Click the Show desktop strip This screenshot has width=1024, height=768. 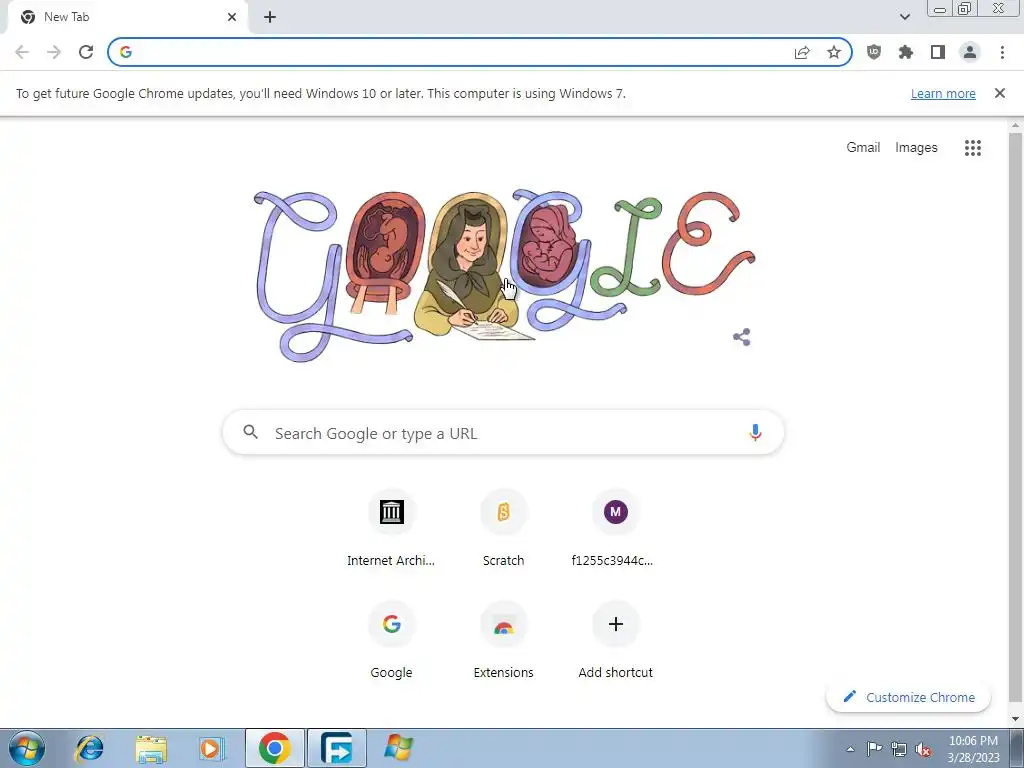point(1016,748)
